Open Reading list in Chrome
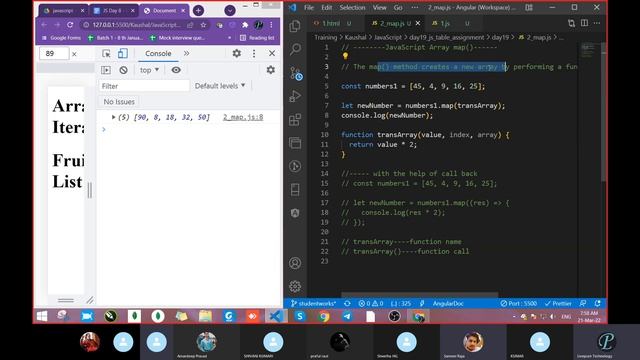 257,38
